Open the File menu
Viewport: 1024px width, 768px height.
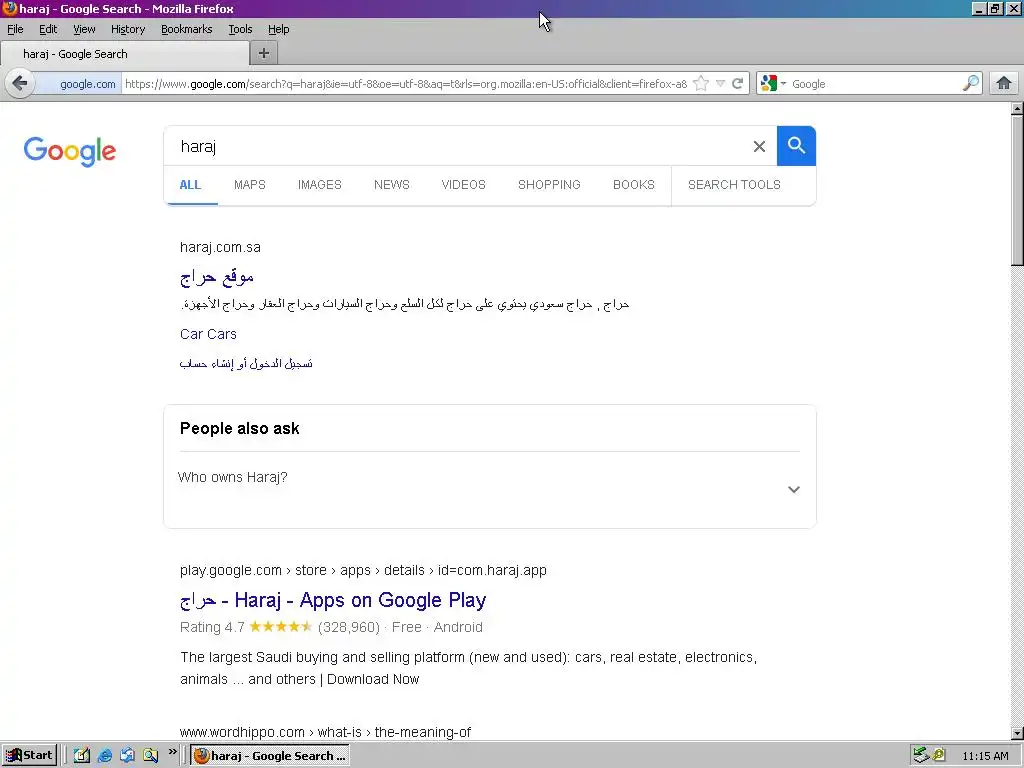pyautogui.click(x=15, y=29)
